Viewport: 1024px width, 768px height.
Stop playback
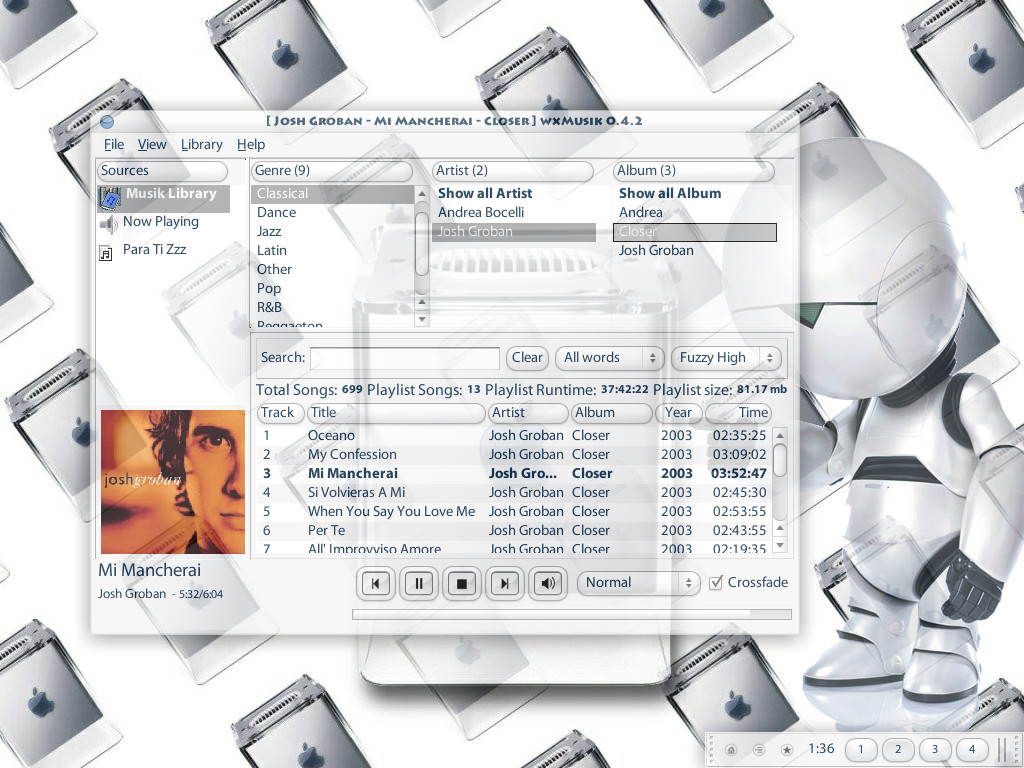click(x=462, y=583)
